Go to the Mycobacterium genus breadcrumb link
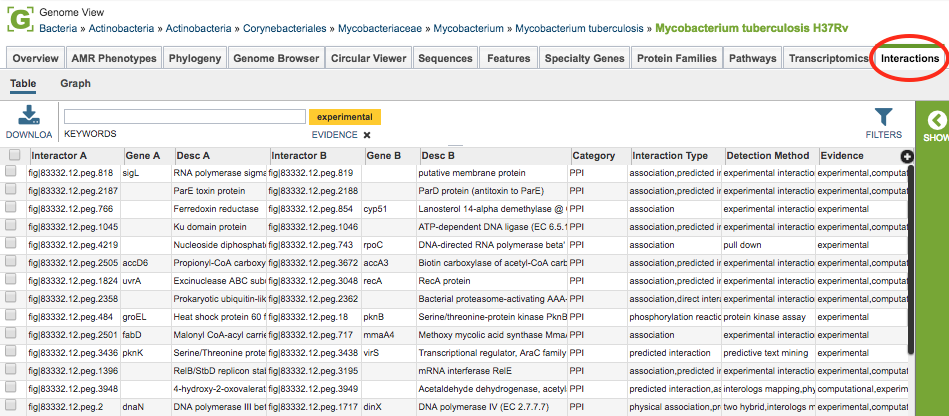The width and height of the screenshot is (949, 416). click(468, 28)
